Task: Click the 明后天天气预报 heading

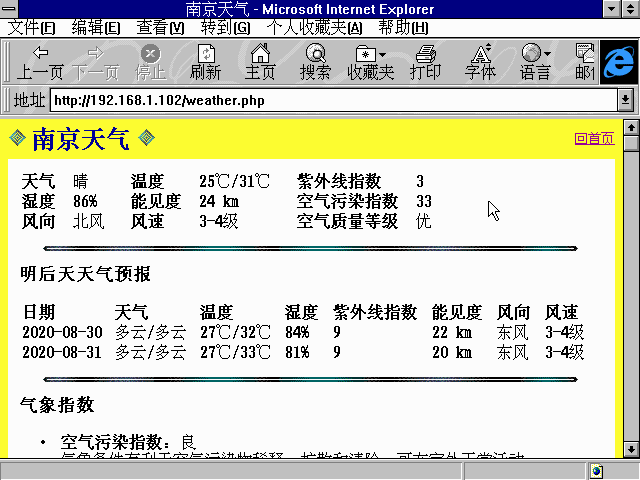Action: (85, 274)
